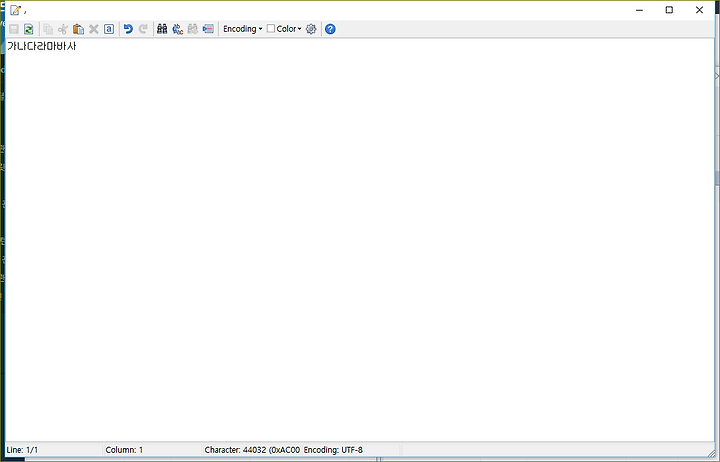Open Help with the question mark icon
The image size is (720, 462).
pyautogui.click(x=330, y=29)
